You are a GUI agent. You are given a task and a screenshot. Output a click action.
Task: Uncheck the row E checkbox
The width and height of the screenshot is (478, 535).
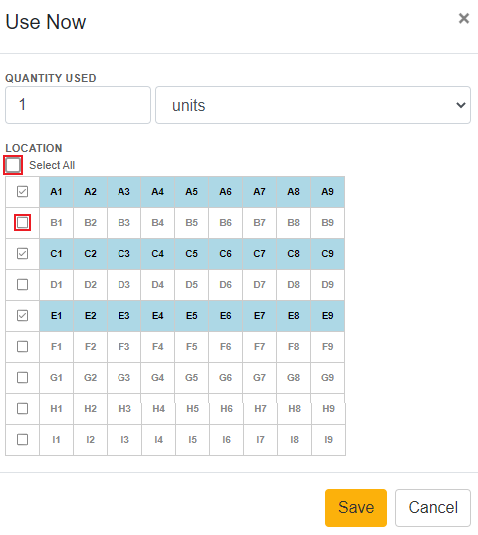pyautogui.click(x=23, y=316)
